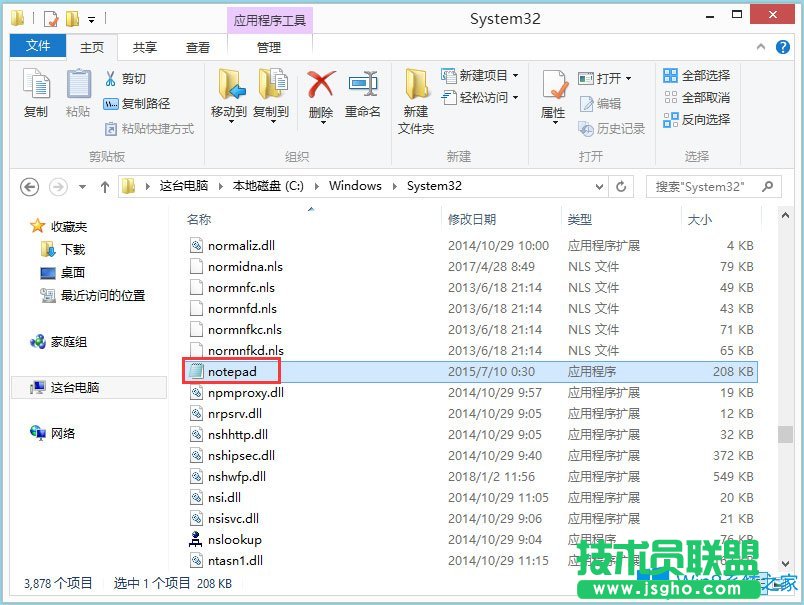Switch to the 查看 (View) ribbon tab
This screenshot has width=804, height=605.
pyautogui.click(x=197, y=46)
